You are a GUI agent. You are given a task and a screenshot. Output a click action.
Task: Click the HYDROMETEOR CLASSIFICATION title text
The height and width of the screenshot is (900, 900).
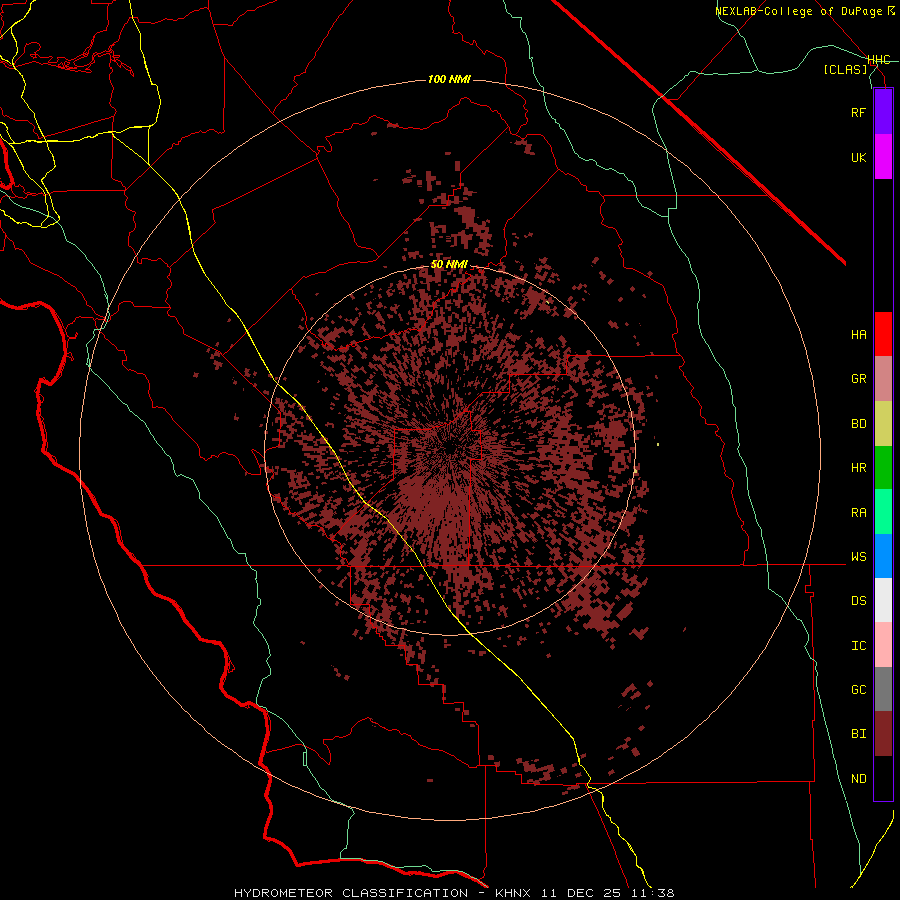351,893
